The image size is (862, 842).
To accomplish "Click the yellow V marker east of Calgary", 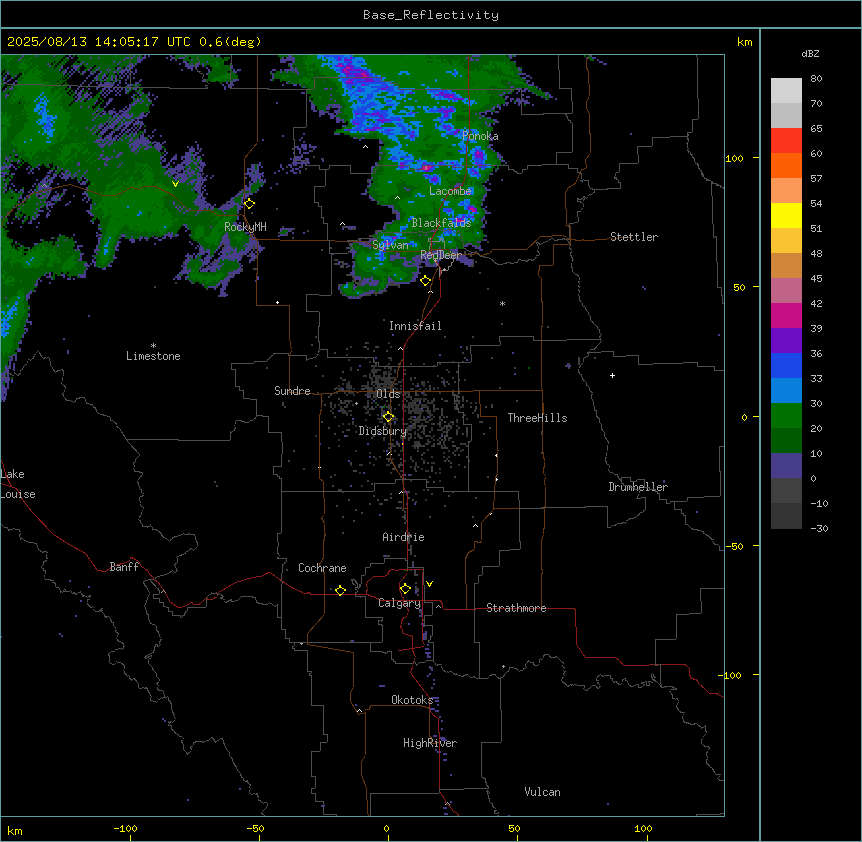I will click(429, 584).
